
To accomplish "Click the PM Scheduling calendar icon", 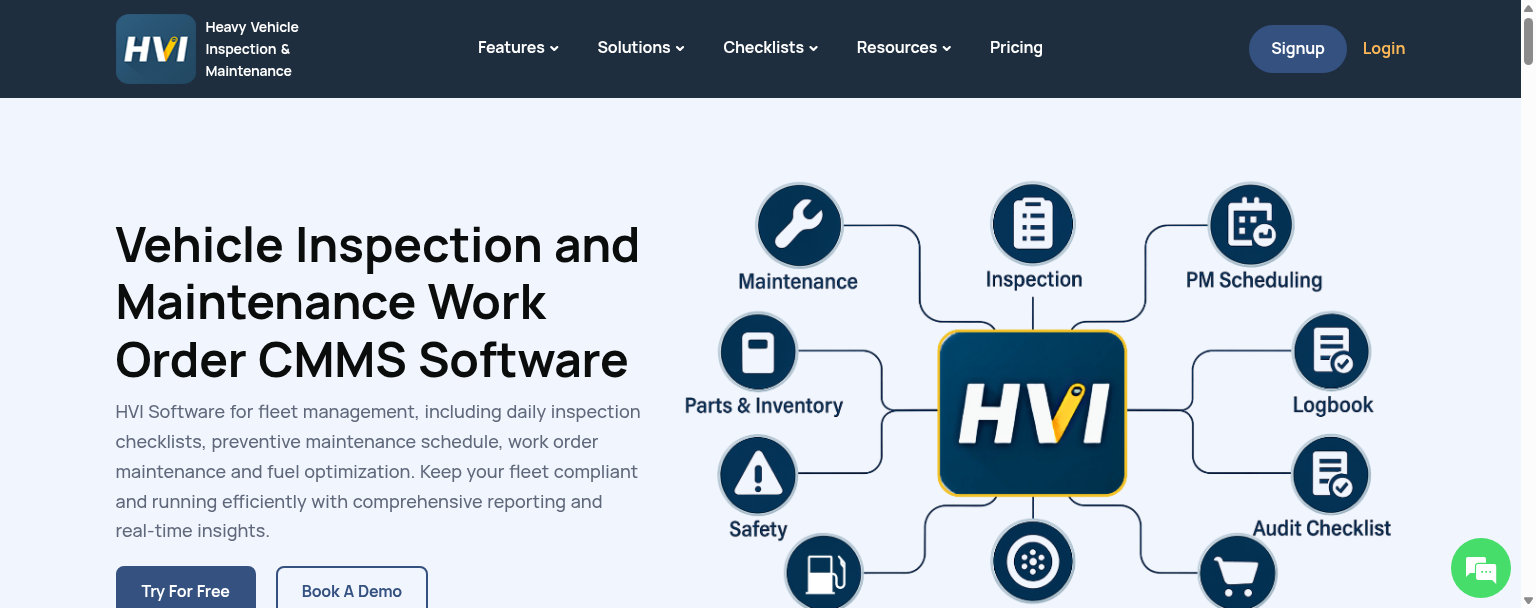I will tap(1251, 225).
